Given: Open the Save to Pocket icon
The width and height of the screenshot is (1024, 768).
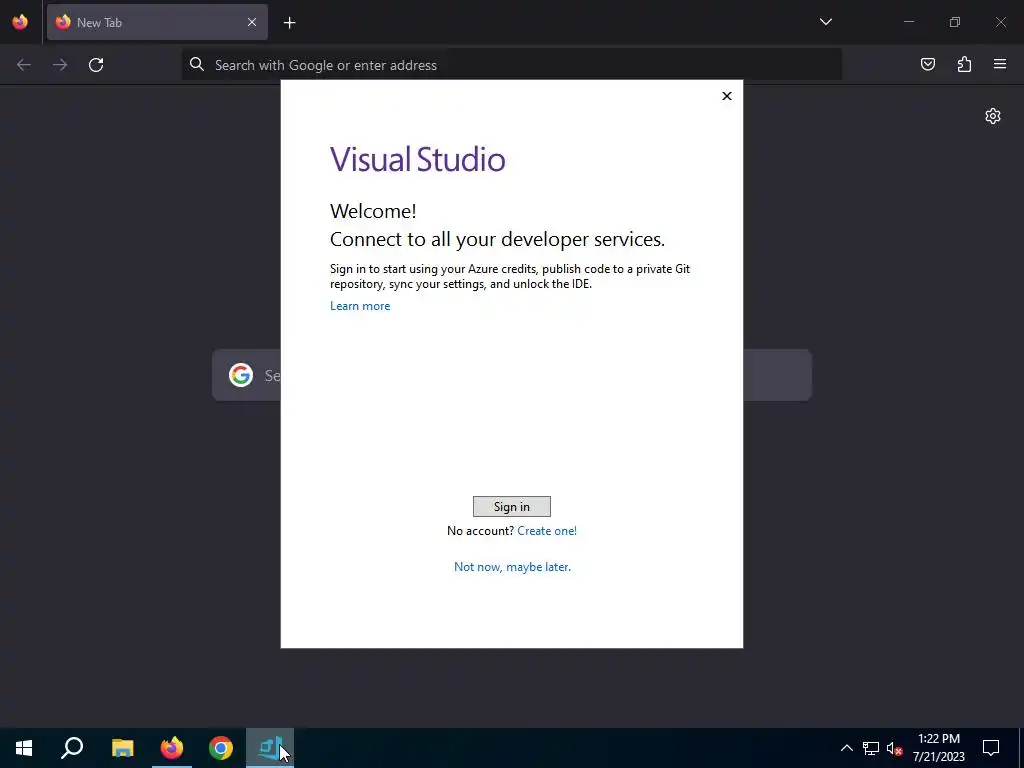Looking at the screenshot, I should click(x=927, y=64).
